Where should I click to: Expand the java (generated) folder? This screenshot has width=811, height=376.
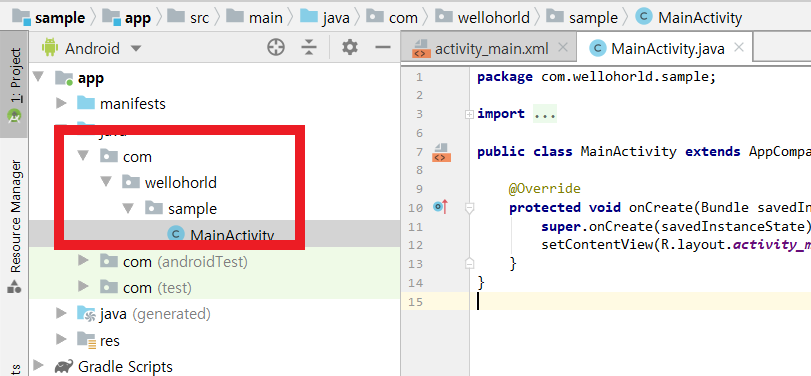click(61, 313)
